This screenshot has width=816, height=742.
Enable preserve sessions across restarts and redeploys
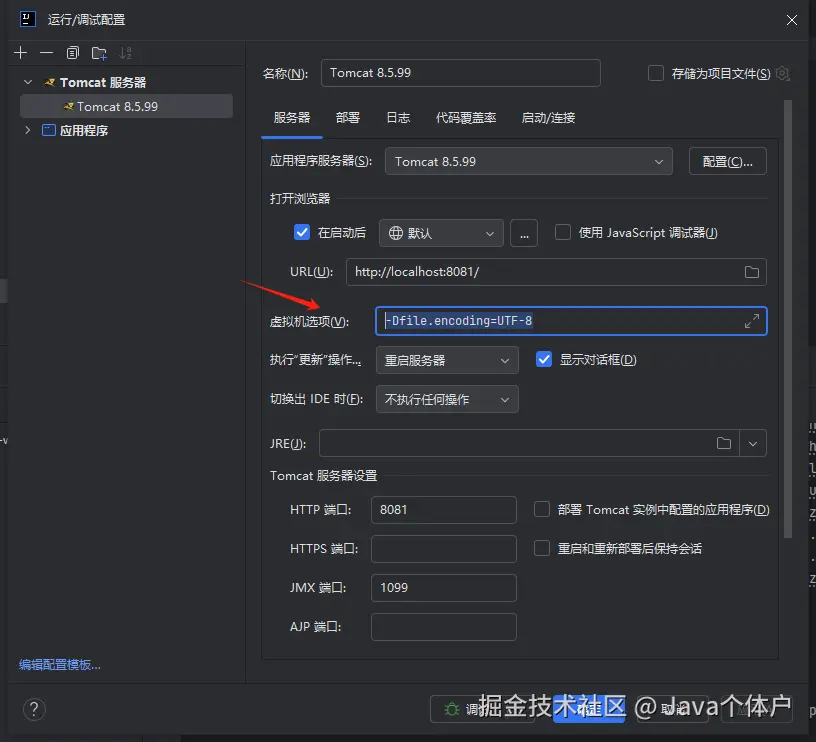[542, 548]
